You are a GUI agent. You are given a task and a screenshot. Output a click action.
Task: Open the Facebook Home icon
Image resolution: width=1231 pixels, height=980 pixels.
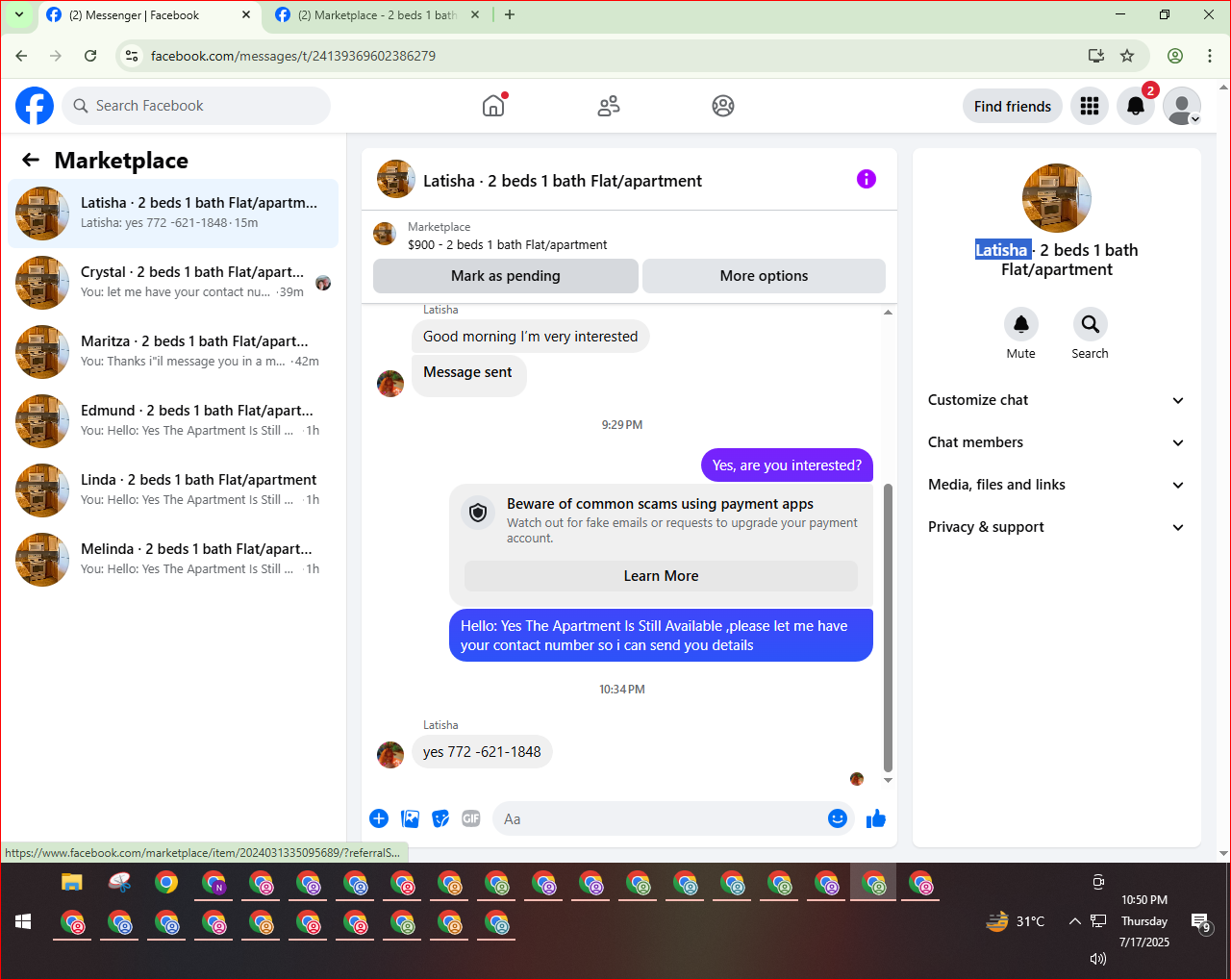coord(493,106)
